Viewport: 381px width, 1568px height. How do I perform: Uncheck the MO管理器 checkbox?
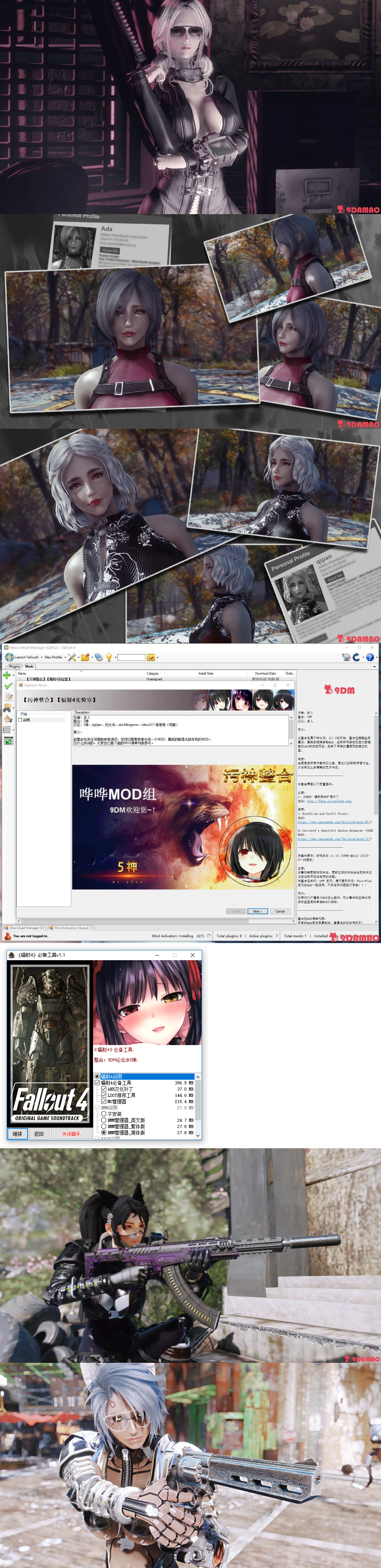(104, 1101)
